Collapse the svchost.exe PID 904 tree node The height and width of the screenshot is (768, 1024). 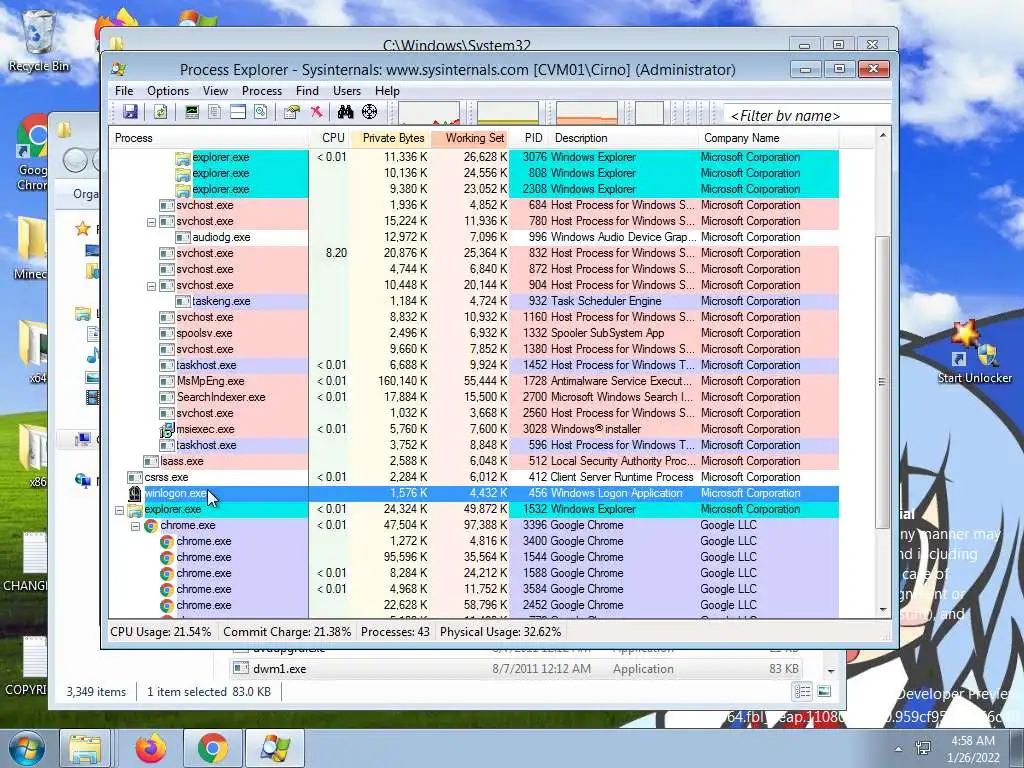coord(152,286)
